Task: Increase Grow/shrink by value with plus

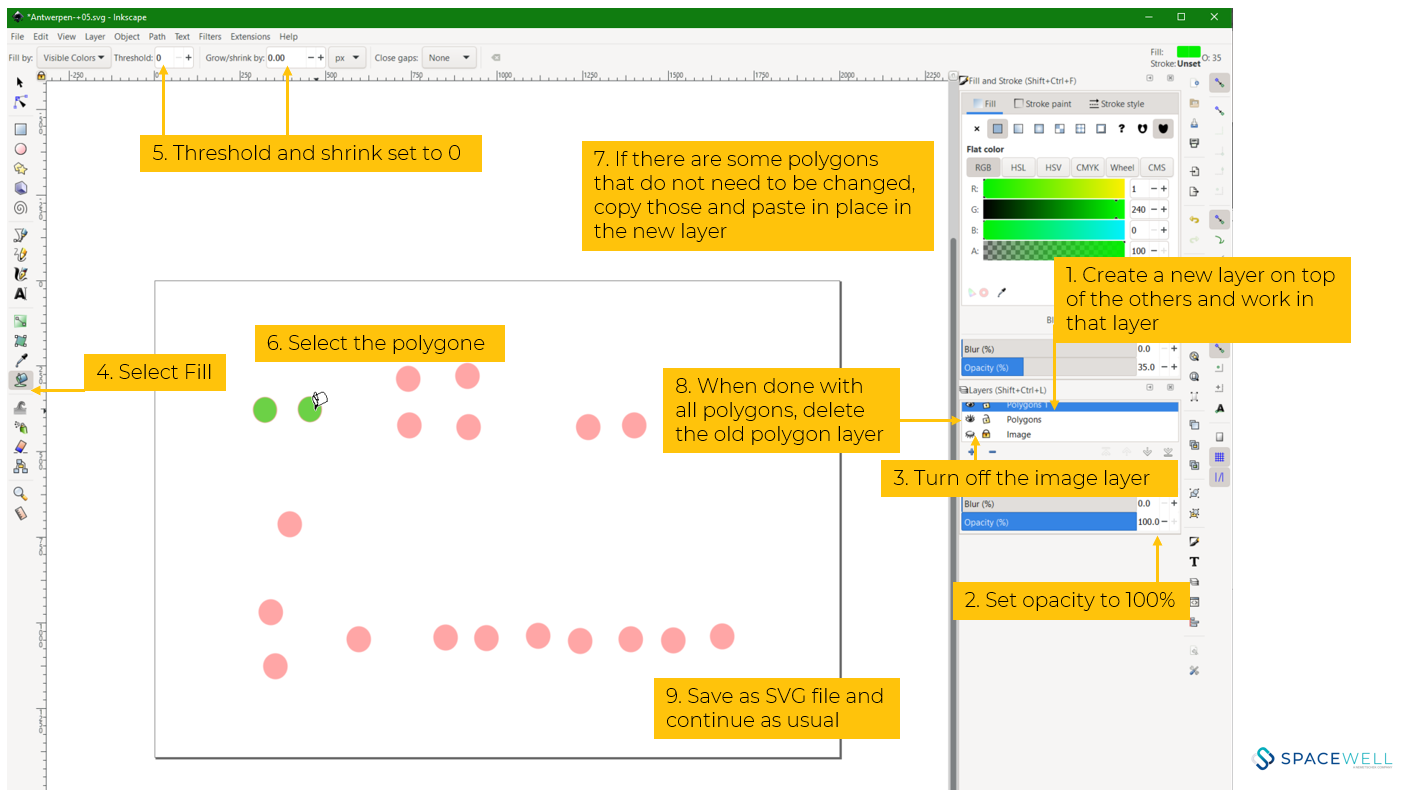Action: point(320,58)
